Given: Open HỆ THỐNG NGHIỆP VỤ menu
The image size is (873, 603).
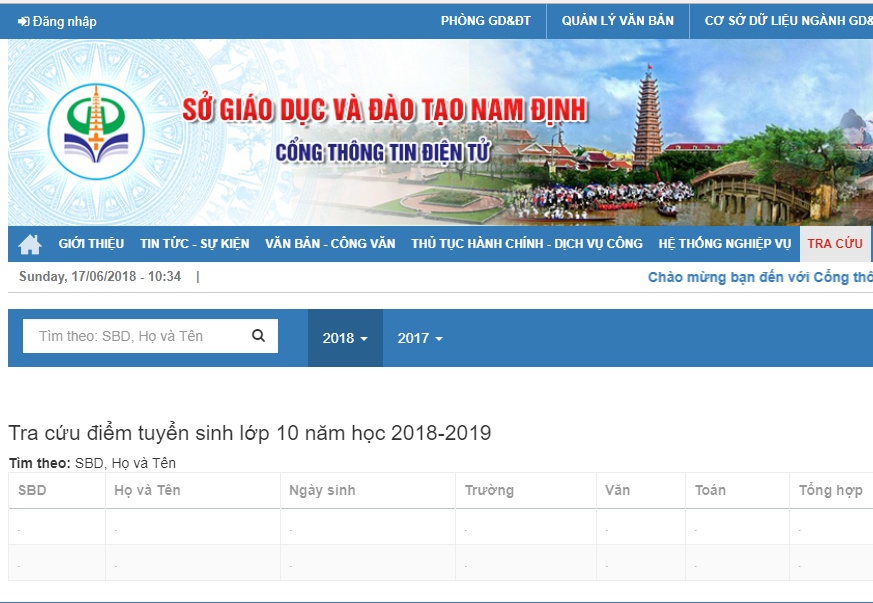Looking at the screenshot, I should coord(724,243).
